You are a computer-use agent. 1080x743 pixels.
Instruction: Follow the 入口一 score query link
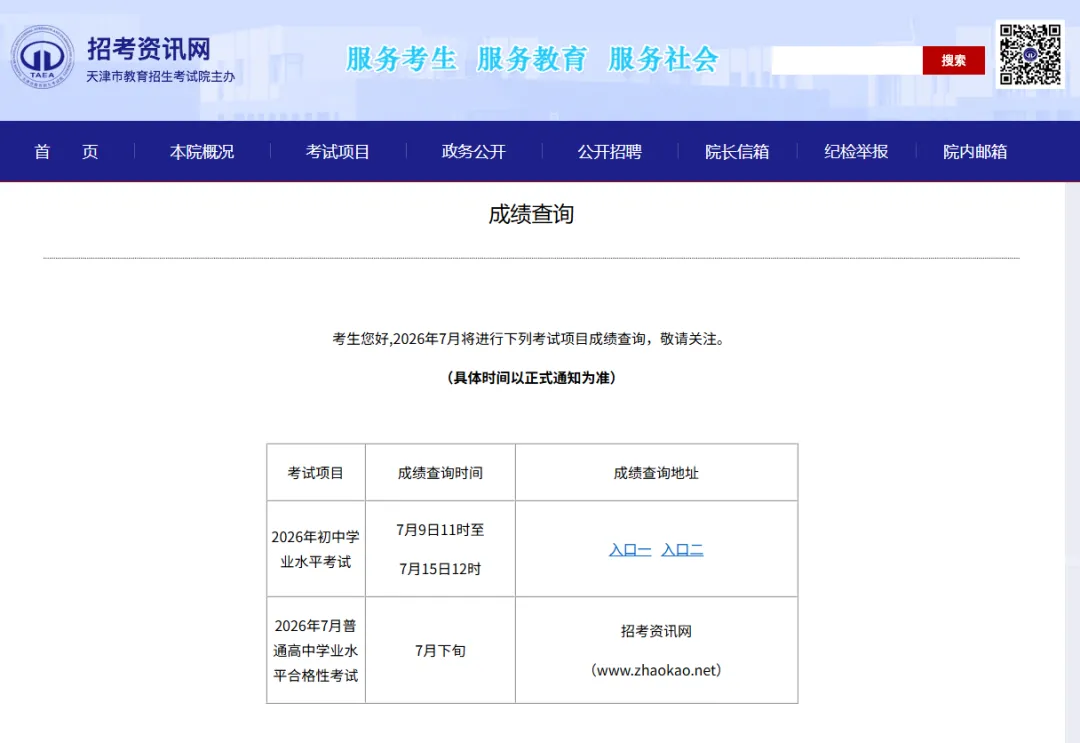[x=630, y=550]
